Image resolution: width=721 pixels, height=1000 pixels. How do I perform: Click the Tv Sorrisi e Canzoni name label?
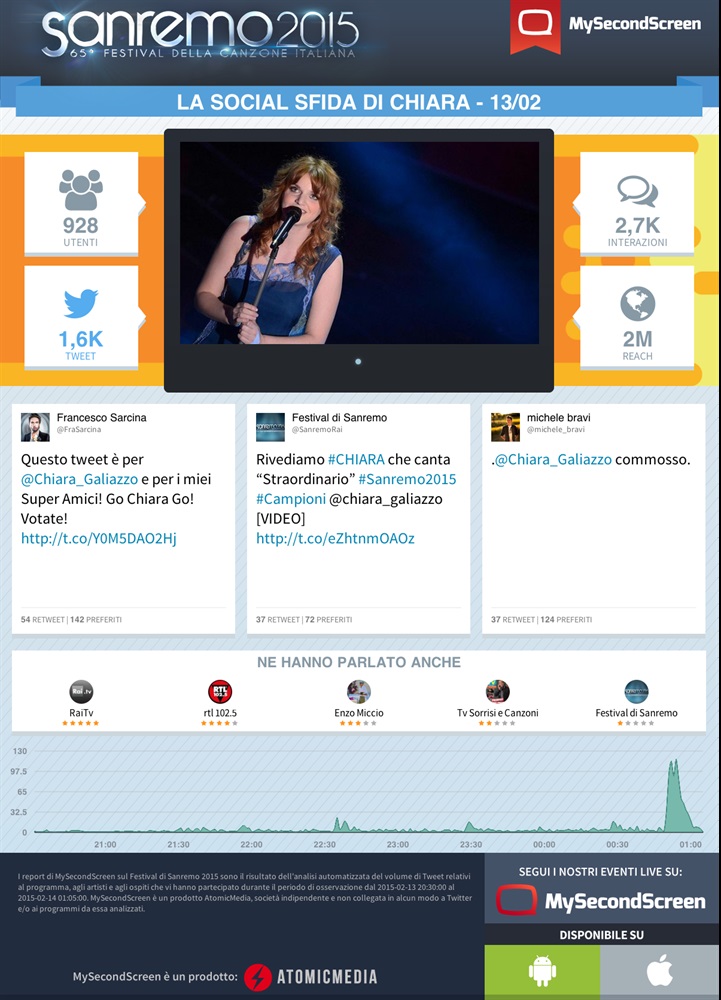pos(498,713)
